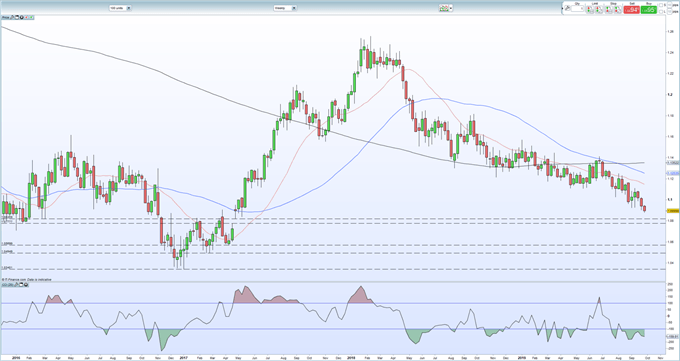Click the Price label on chart panel
680x361 pixels.
6,17
